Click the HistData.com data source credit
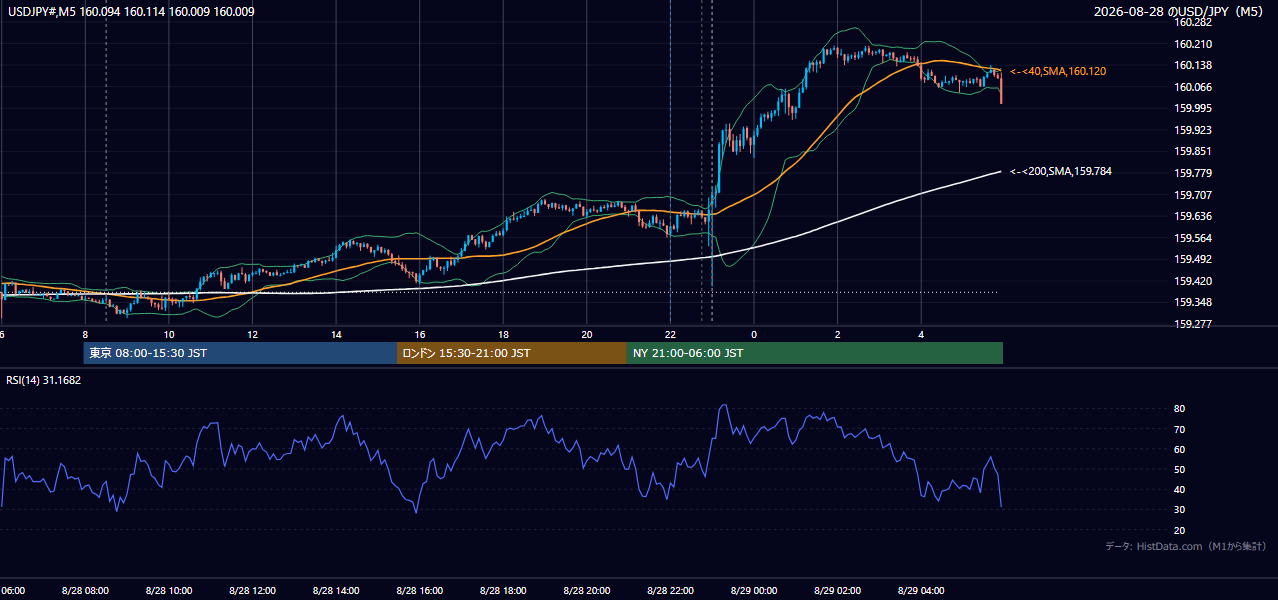 [1186, 546]
